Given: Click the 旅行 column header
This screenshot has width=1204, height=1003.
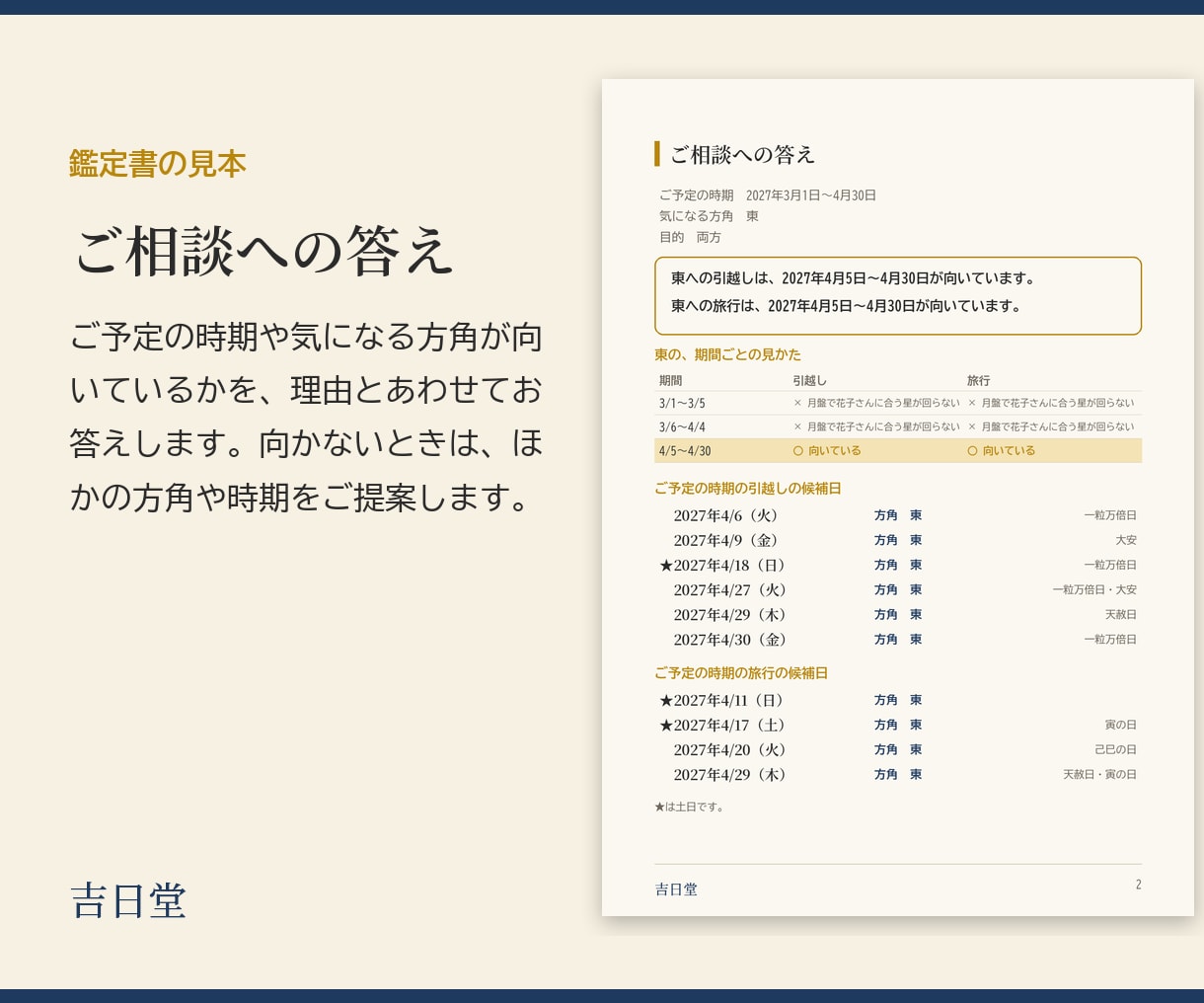Looking at the screenshot, I should (978, 380).
